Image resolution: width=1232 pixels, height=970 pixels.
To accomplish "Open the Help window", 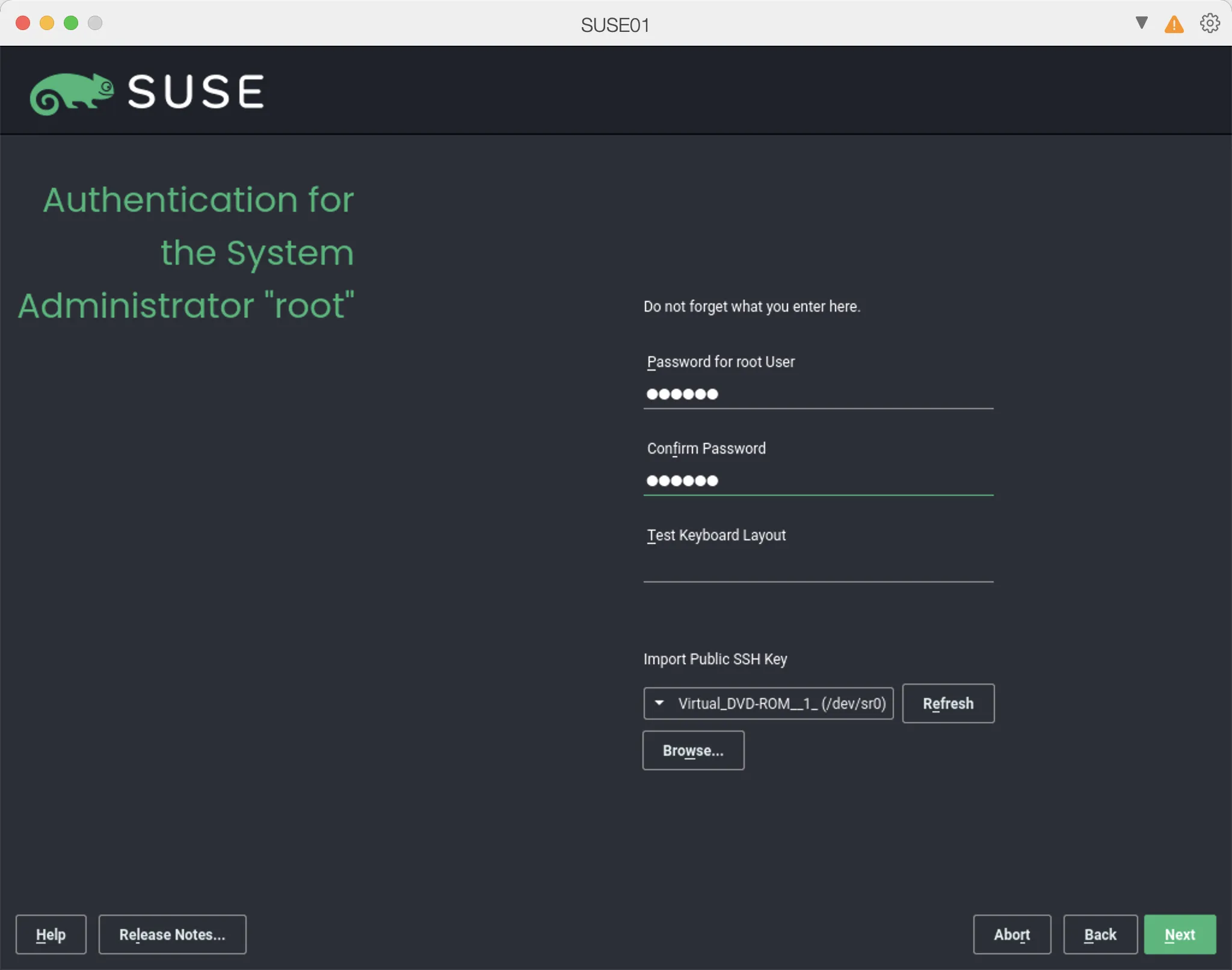I will tap(51, 934).
